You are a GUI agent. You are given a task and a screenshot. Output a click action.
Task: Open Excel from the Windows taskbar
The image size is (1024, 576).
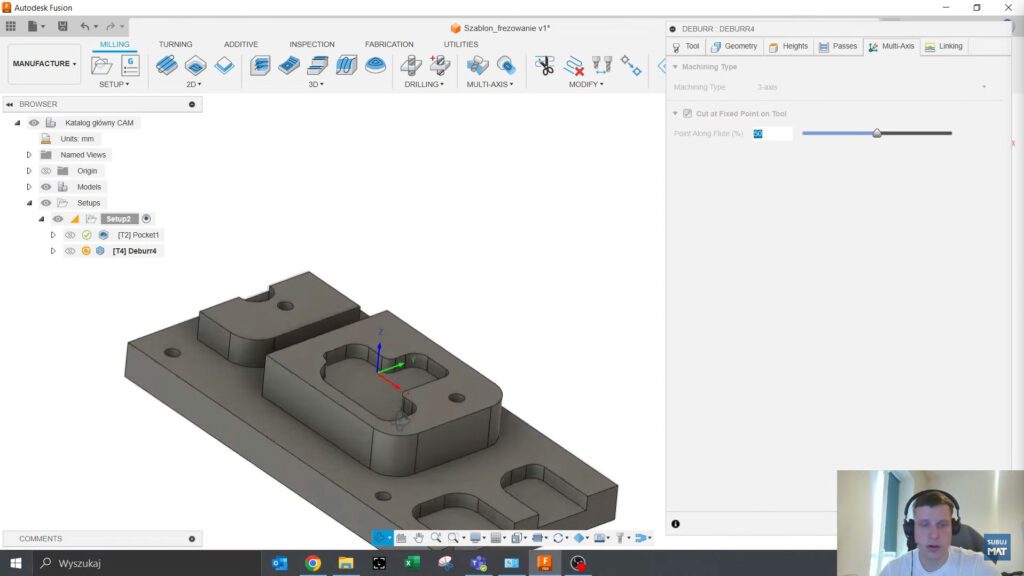(411, 563)
